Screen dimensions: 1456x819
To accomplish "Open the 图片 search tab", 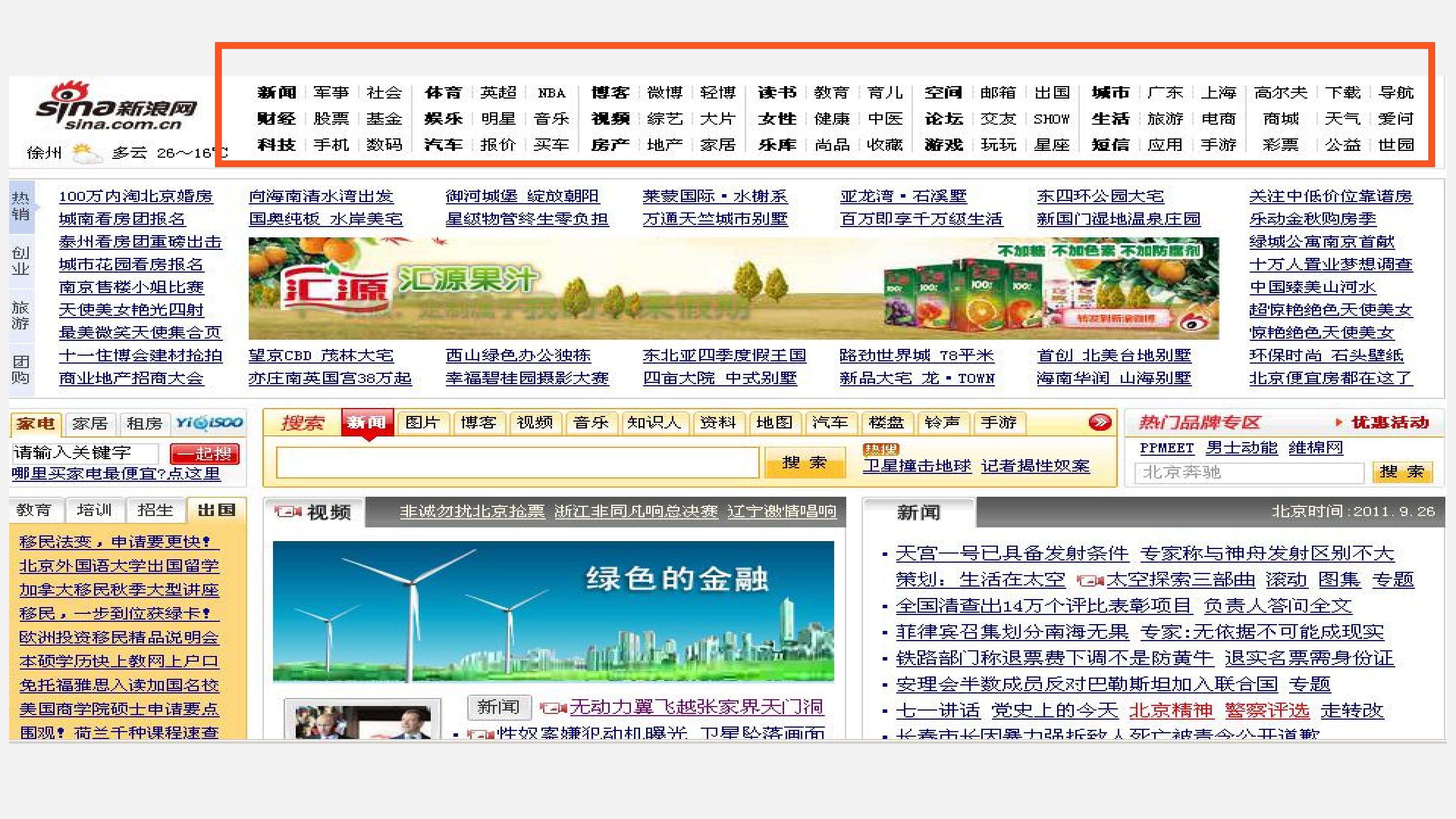I will point(422,423).
